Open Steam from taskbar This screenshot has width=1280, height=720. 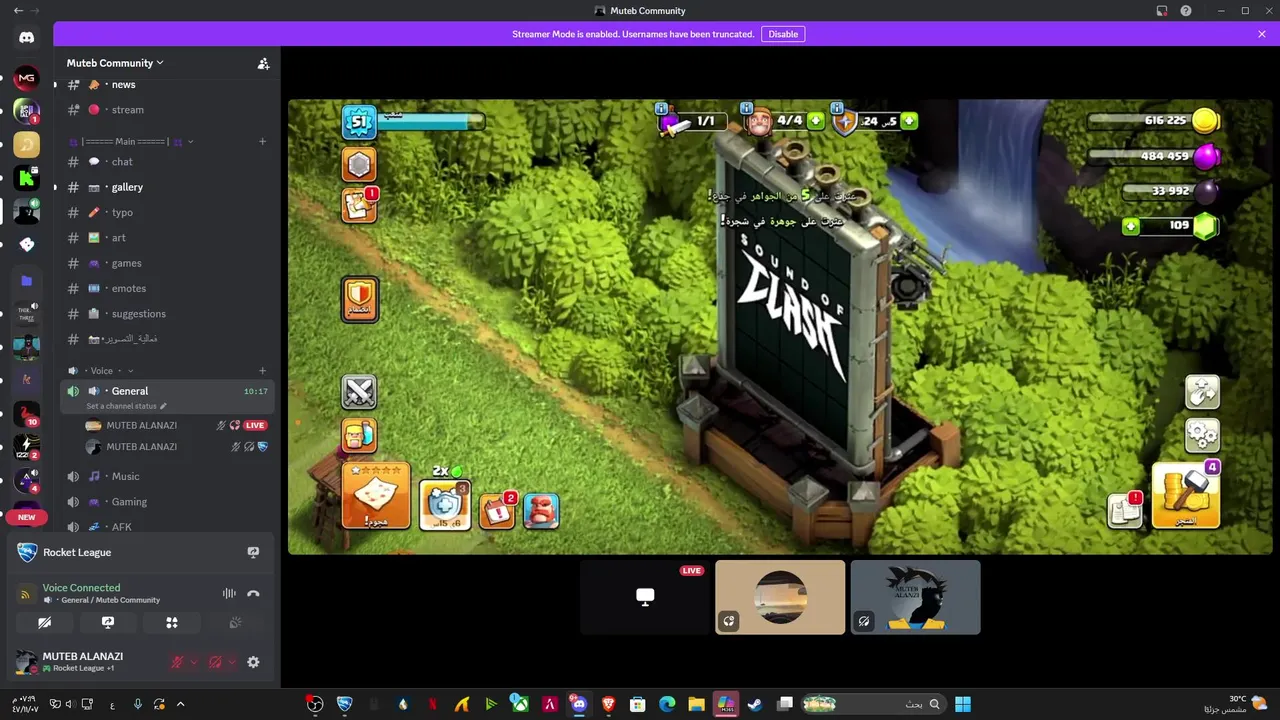point(755,704)
